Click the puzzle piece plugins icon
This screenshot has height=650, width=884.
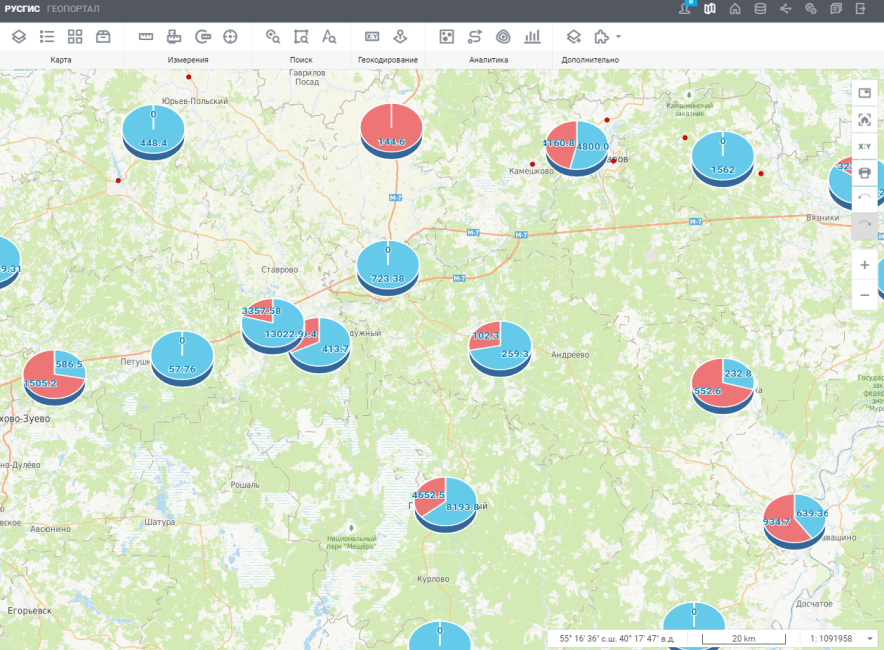tap(602, 37)
